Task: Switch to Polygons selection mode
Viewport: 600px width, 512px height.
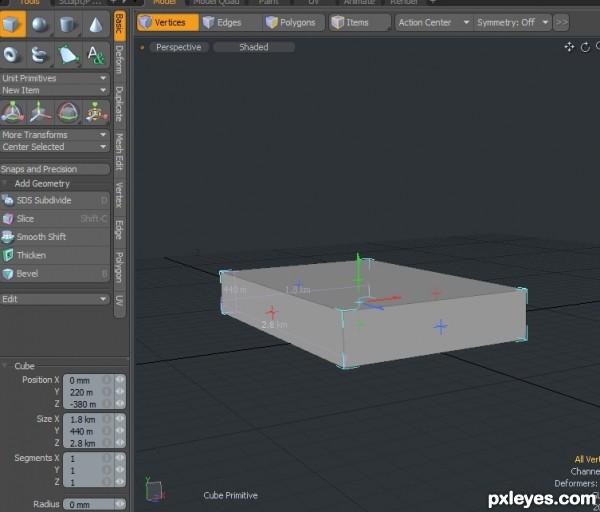Action: click(294, 23)
